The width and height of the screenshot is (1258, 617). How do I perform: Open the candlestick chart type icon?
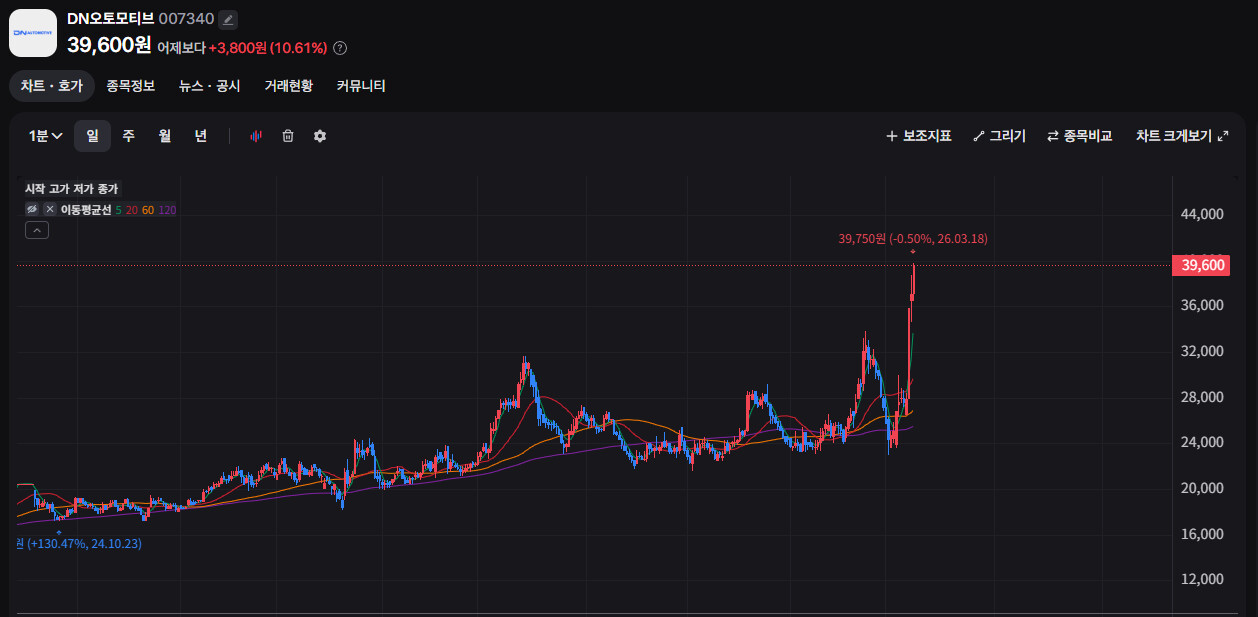pyautogui.click(x=256, y=136)
